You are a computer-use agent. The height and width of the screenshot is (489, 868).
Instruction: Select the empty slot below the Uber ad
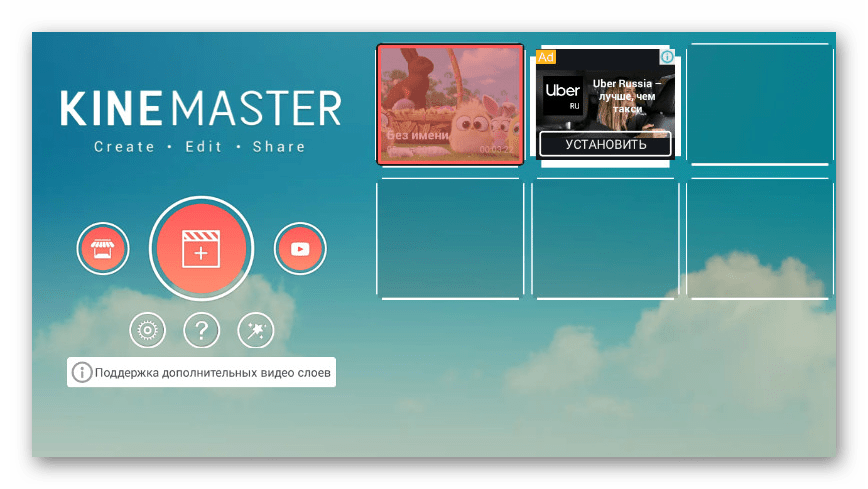pyautogui.click(x=605, y=238)
